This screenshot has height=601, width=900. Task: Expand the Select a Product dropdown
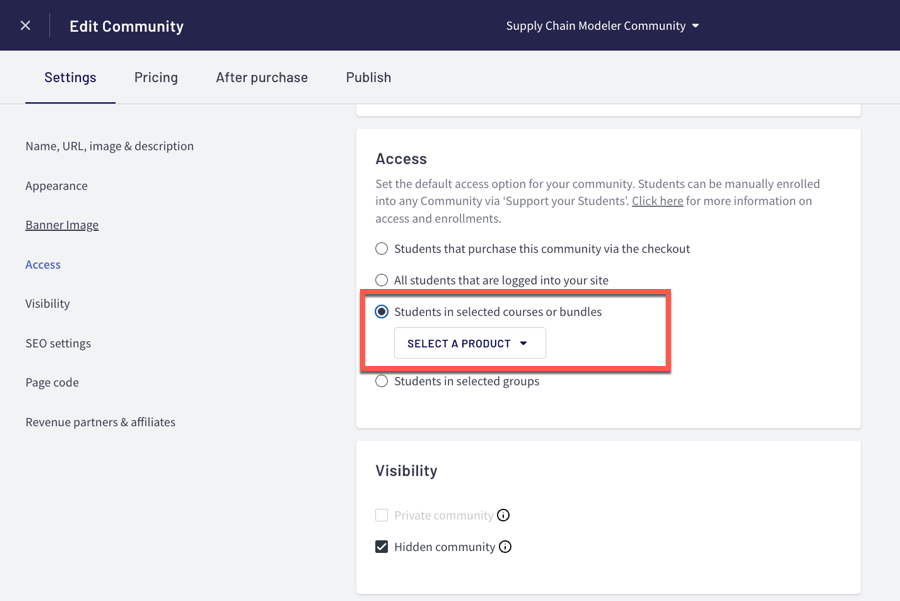(x=469, y=343)
